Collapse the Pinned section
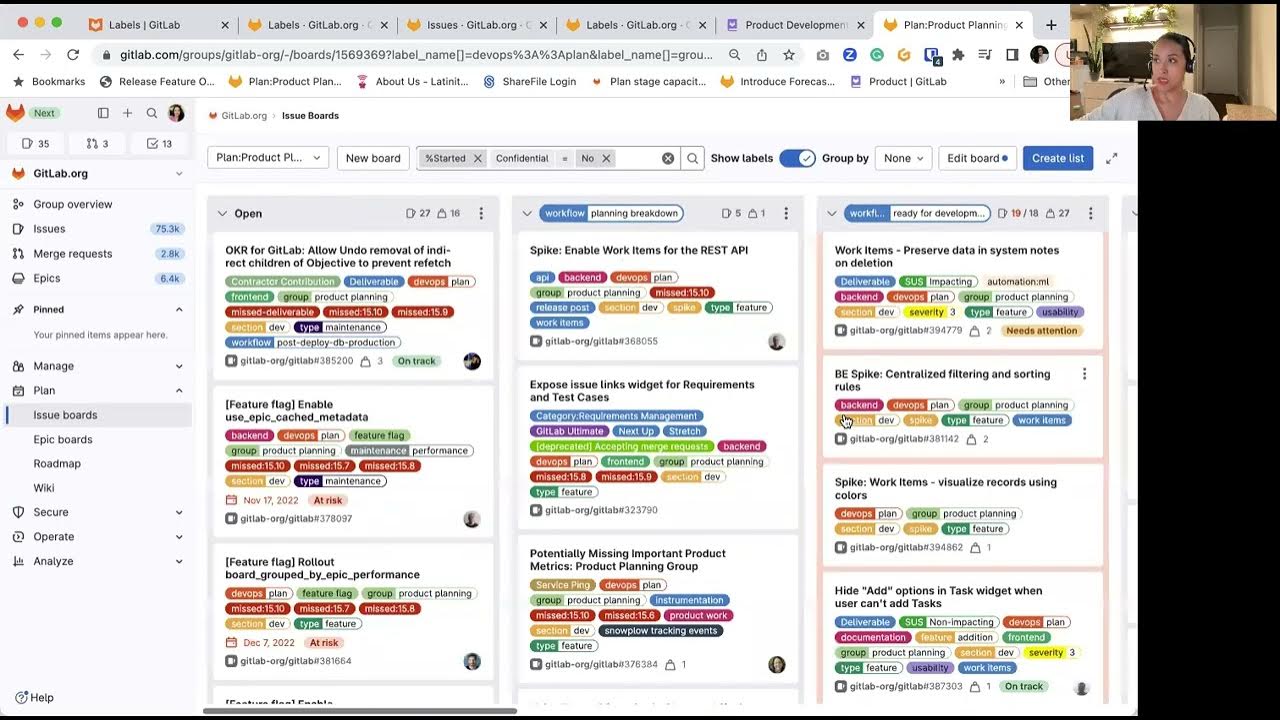Viewport: 1280px width, 720px height. pos(179,310)
